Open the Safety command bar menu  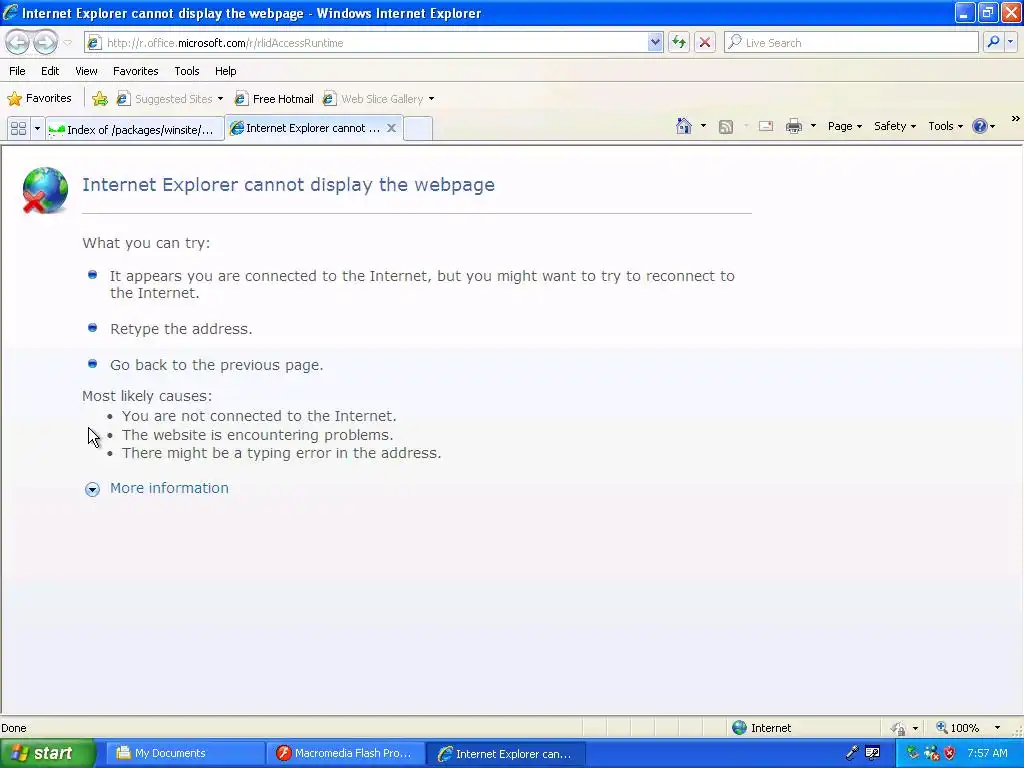895,126
